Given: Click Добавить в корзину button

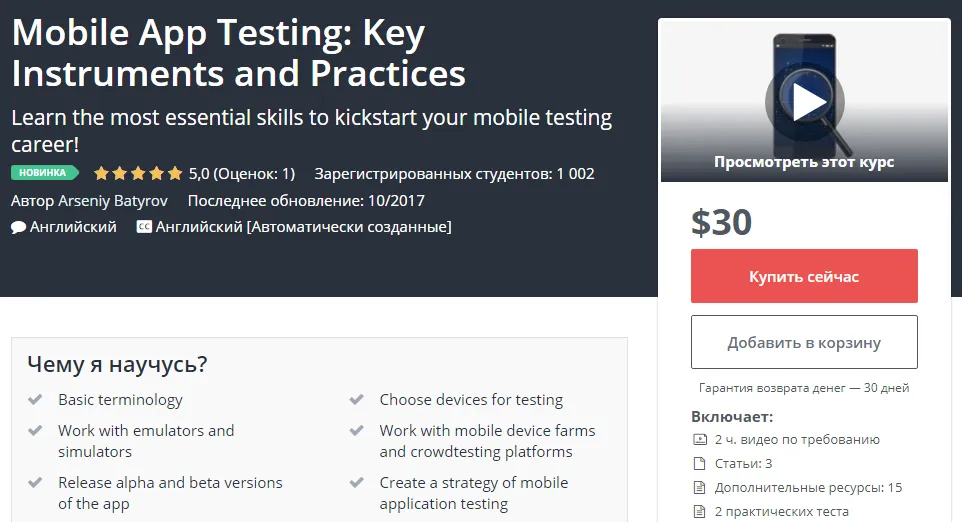Looking at the screenshot, I should click(804, 342).
